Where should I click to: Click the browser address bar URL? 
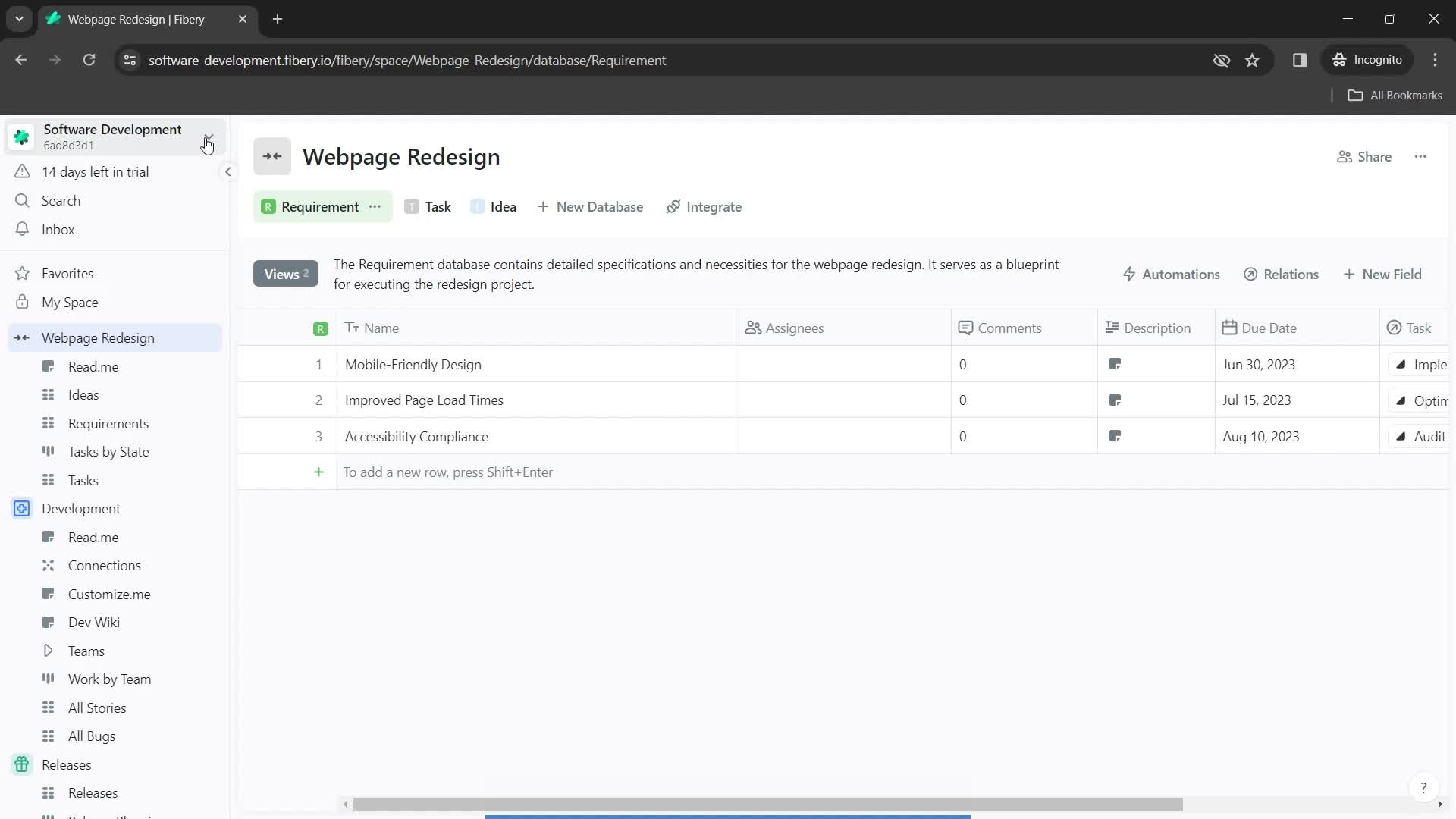pos(407,60)
